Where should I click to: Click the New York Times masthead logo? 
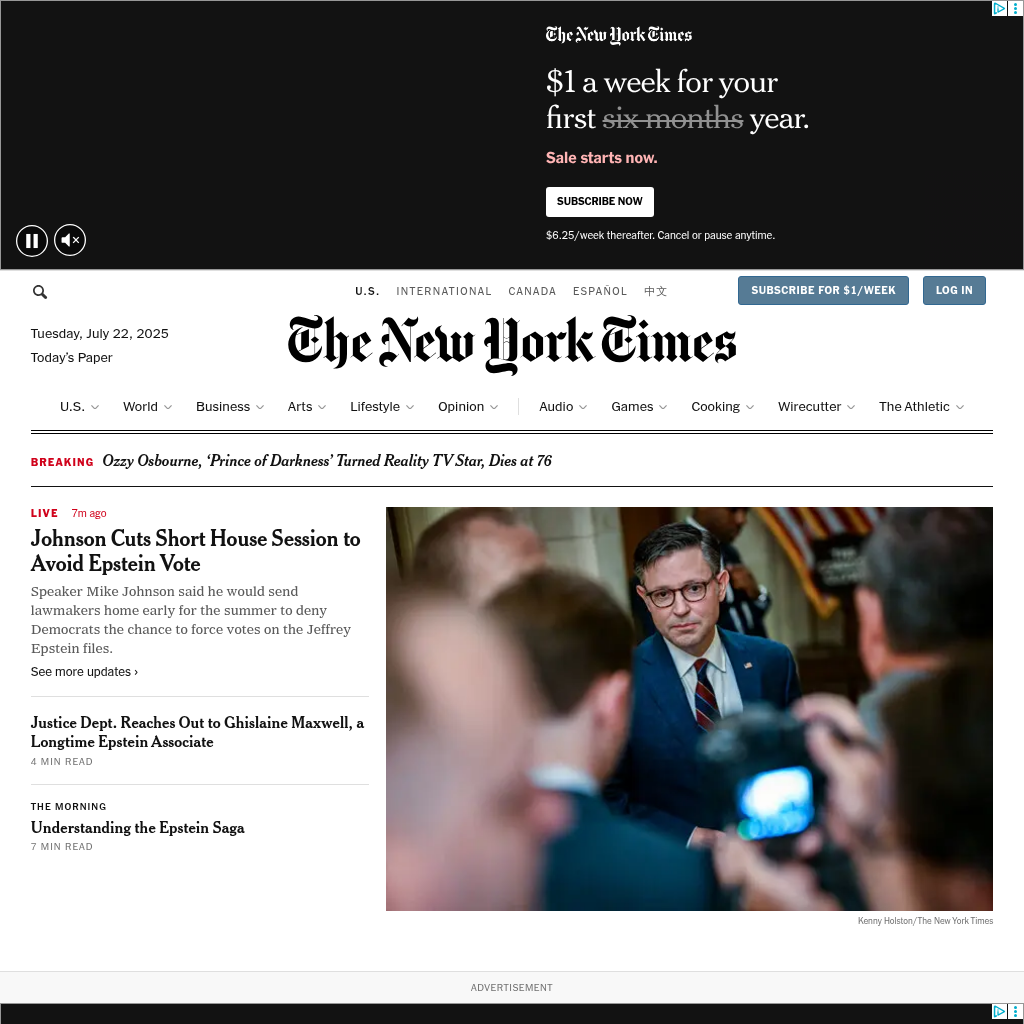coord(512,344)
